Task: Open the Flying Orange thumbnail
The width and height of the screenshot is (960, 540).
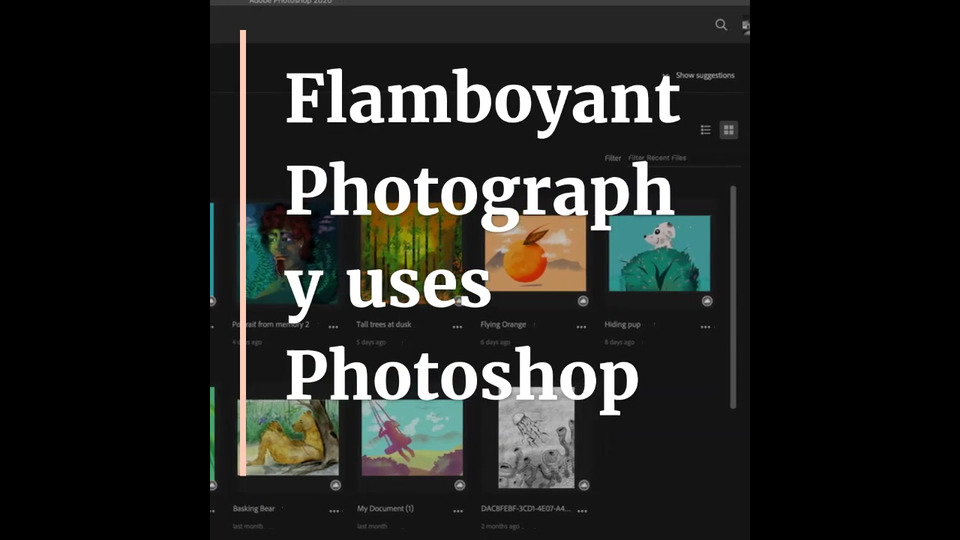Action: pos(535,253)
